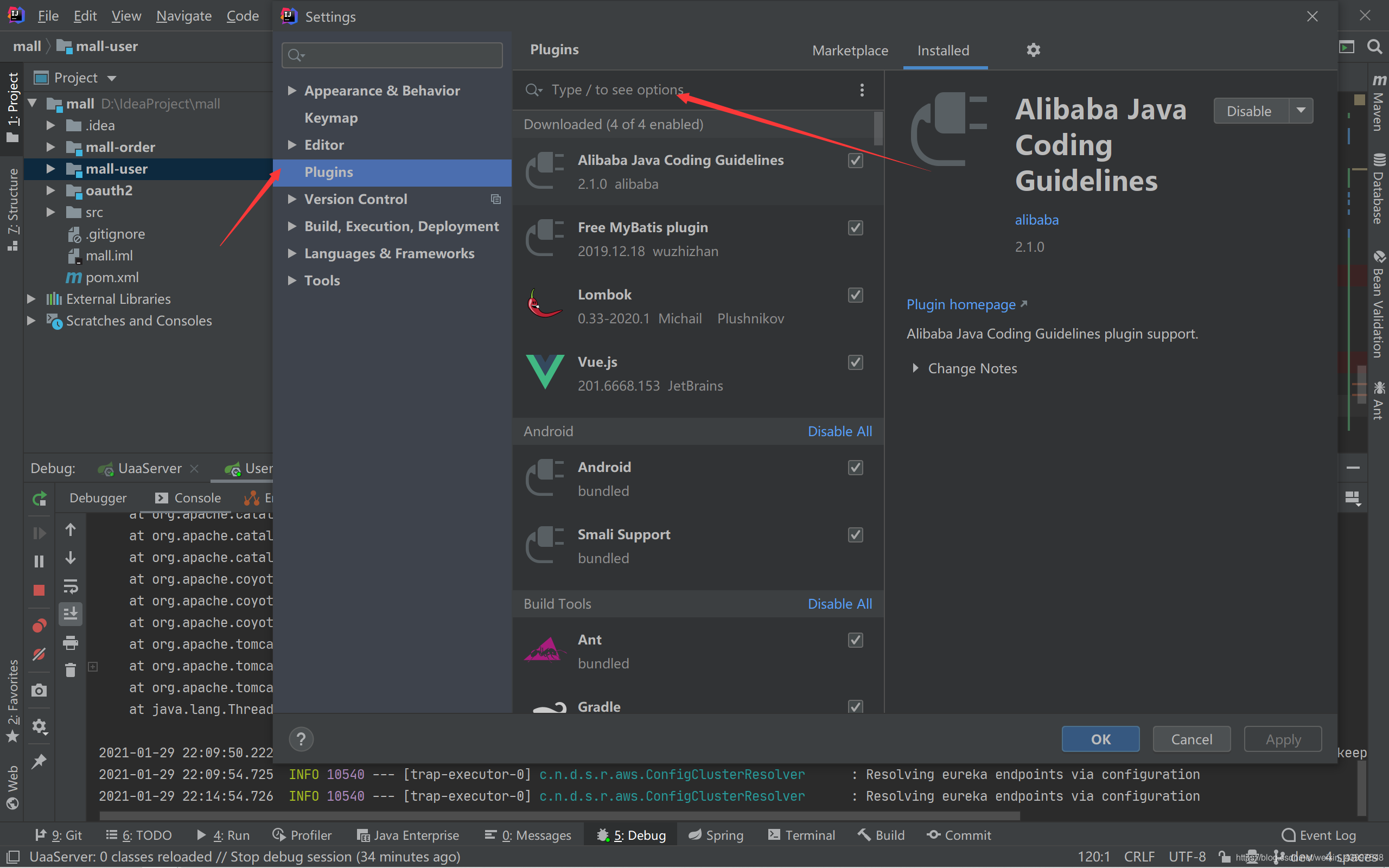Open the Ant tool window
The image size is (1389, 868).
tap(1378, 401)
